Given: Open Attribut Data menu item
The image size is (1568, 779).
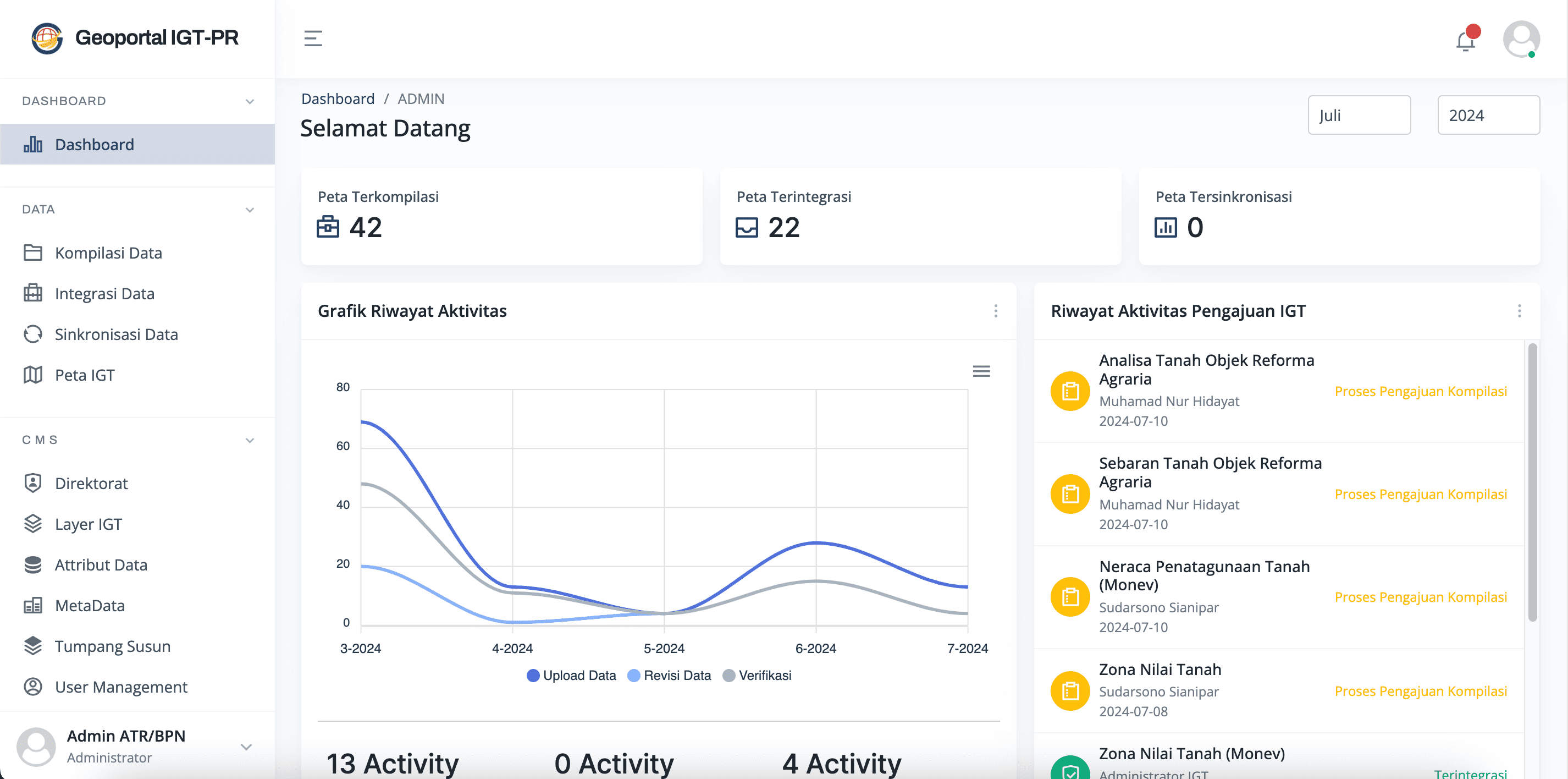Looking at the screenshot, I should click(137, 564).
